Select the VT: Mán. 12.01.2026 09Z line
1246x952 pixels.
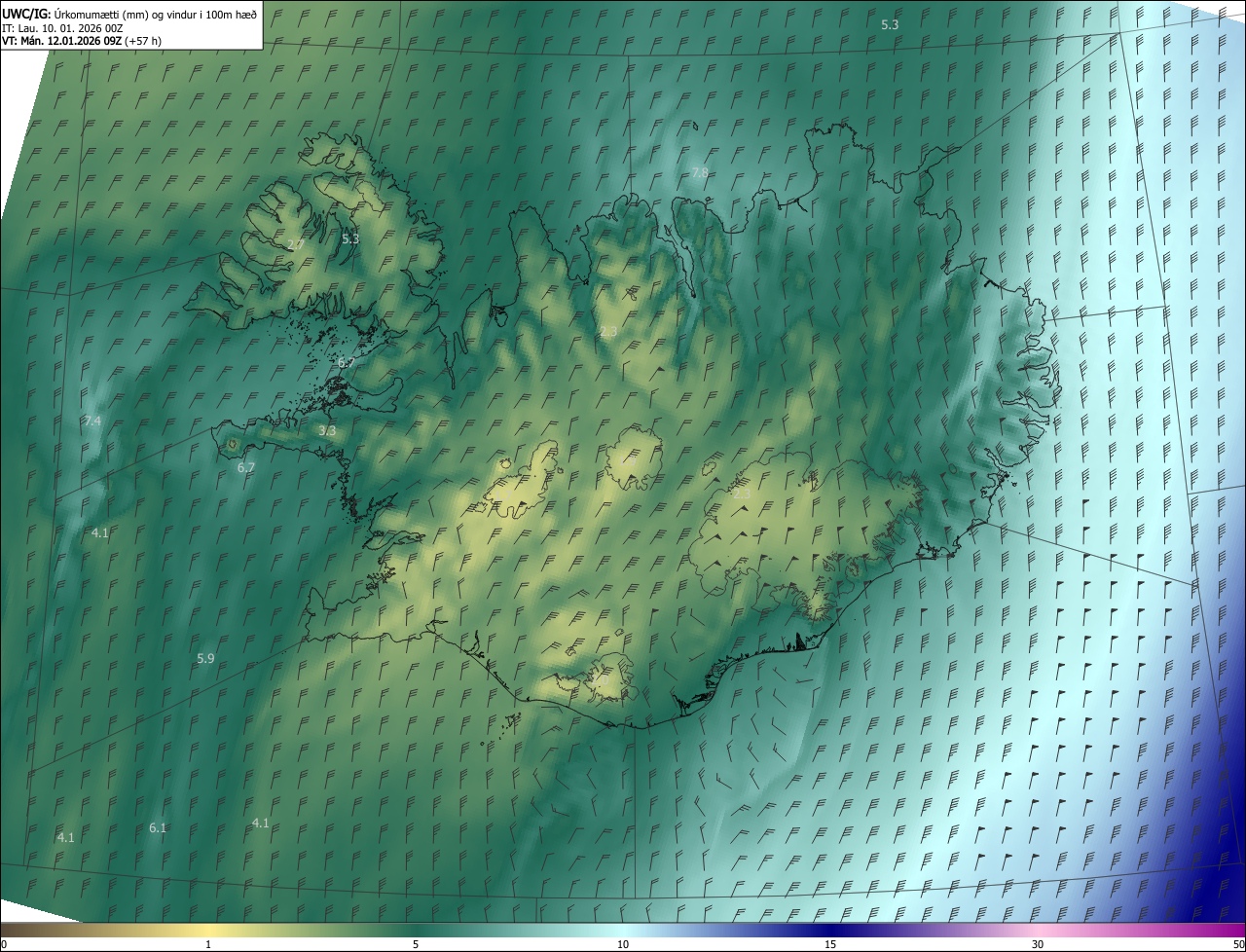(82, 41)
